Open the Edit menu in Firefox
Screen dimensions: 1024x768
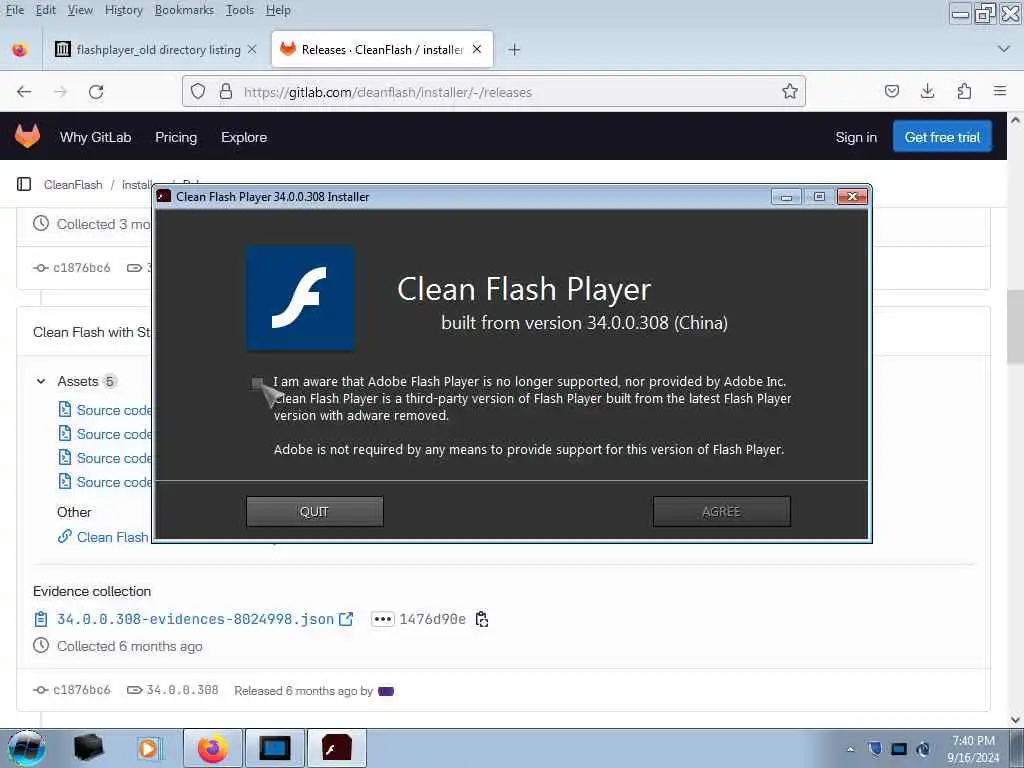pyautogui.click(x=45, y=10)
